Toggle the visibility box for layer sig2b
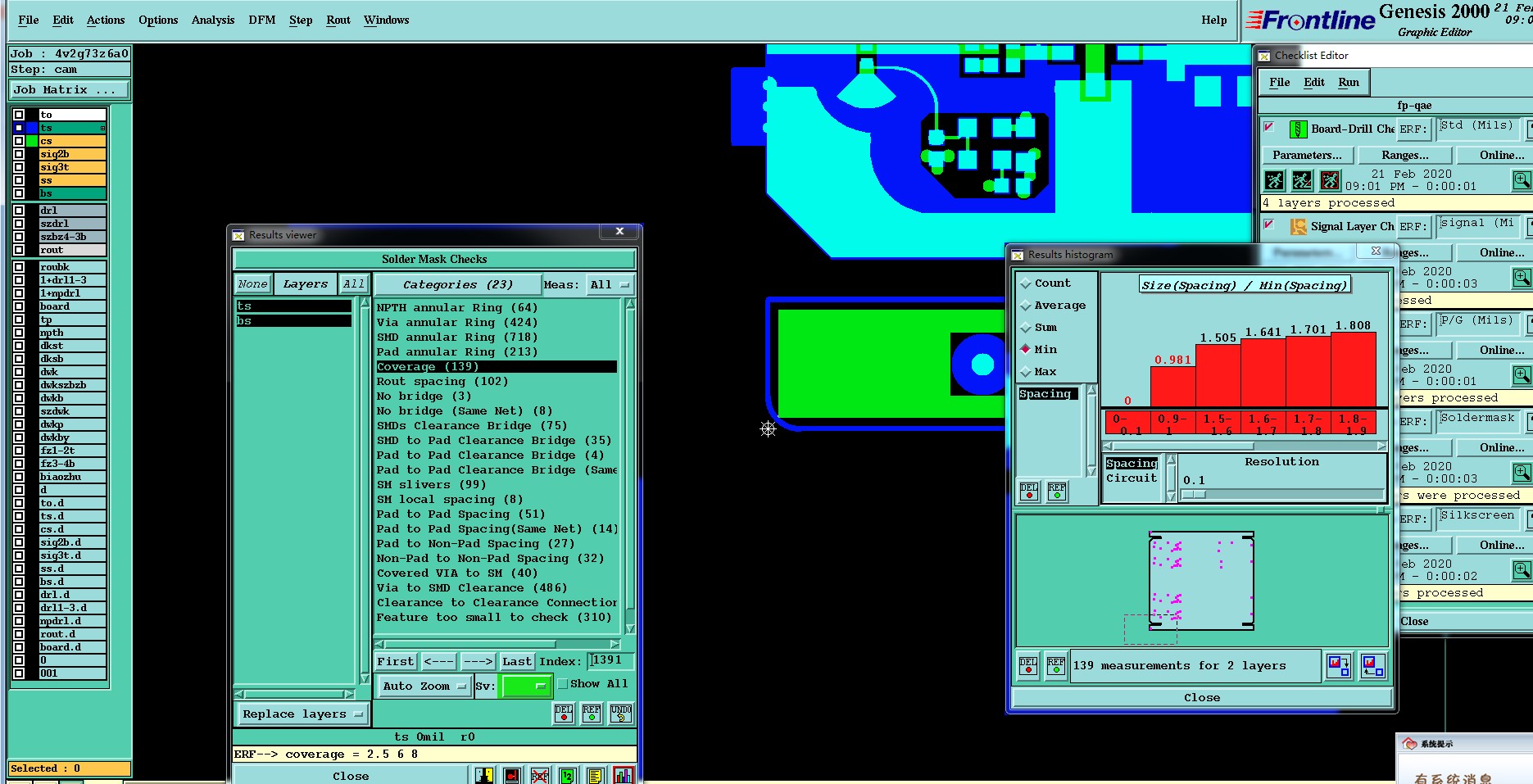 click(x=19, y=154)
